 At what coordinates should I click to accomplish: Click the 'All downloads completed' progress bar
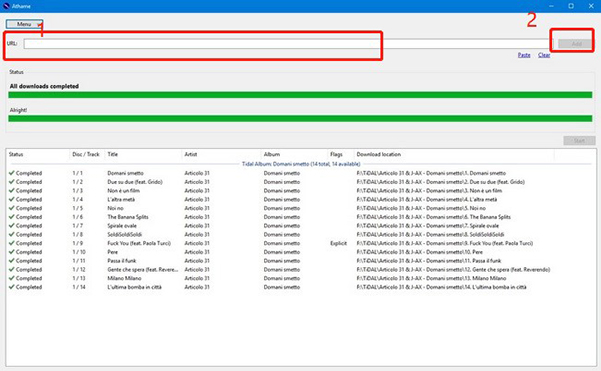(x=300, y=95)
